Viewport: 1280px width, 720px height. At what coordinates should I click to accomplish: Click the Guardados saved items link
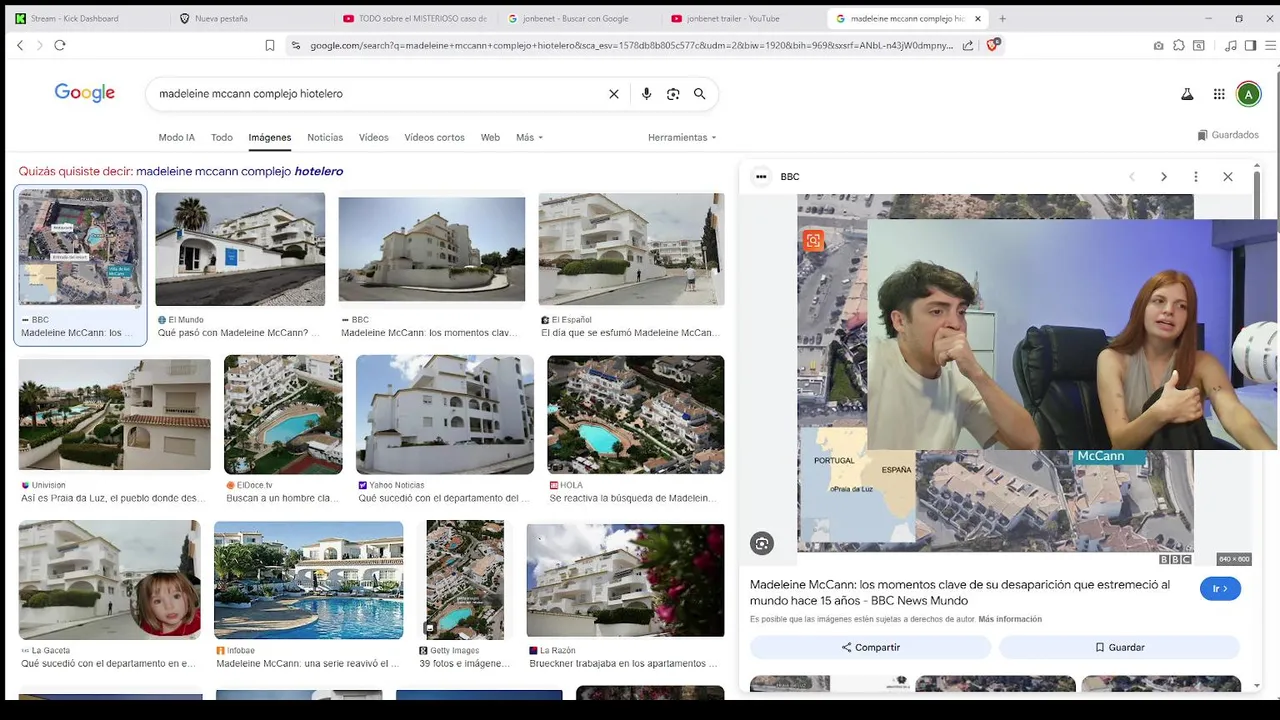1228,135
